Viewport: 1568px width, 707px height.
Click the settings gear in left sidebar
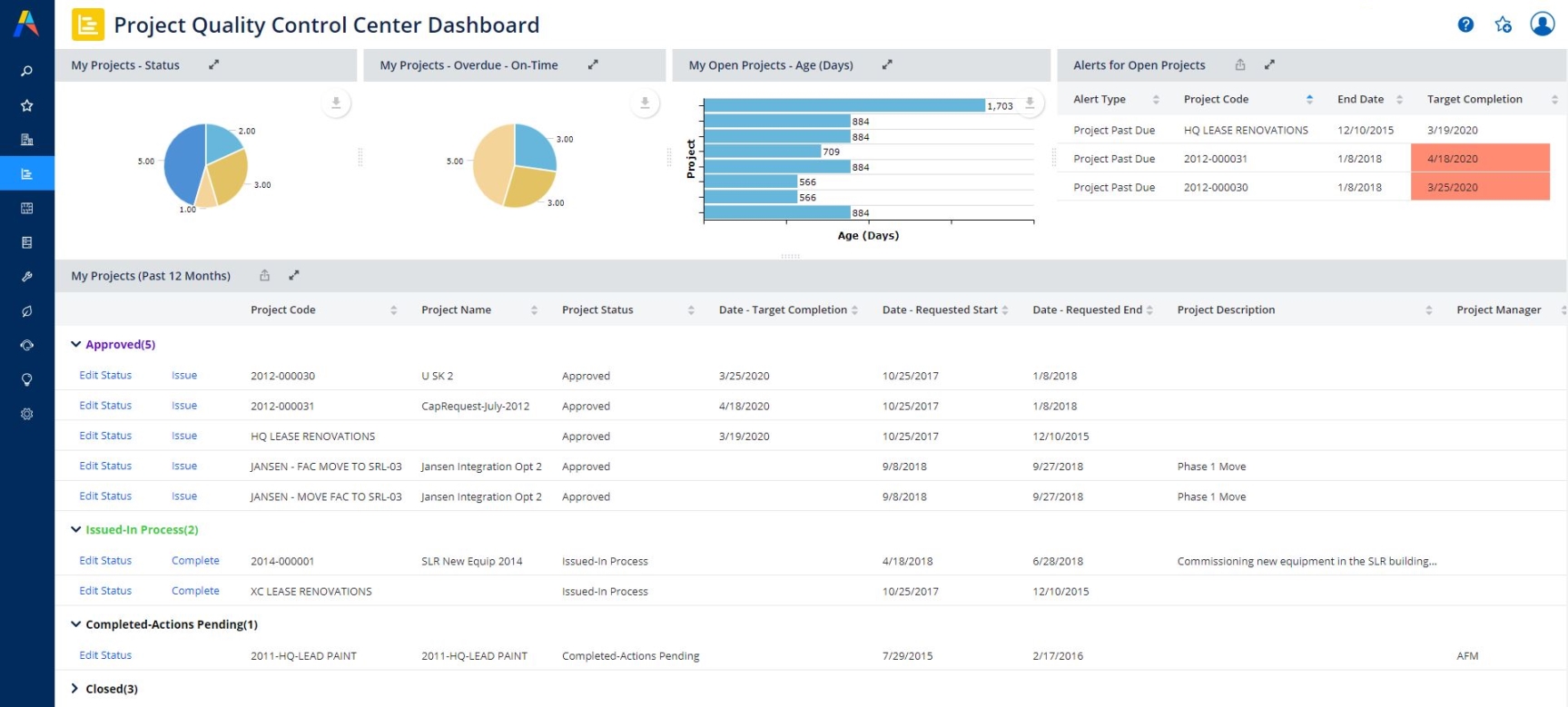[x=27, y=414]
